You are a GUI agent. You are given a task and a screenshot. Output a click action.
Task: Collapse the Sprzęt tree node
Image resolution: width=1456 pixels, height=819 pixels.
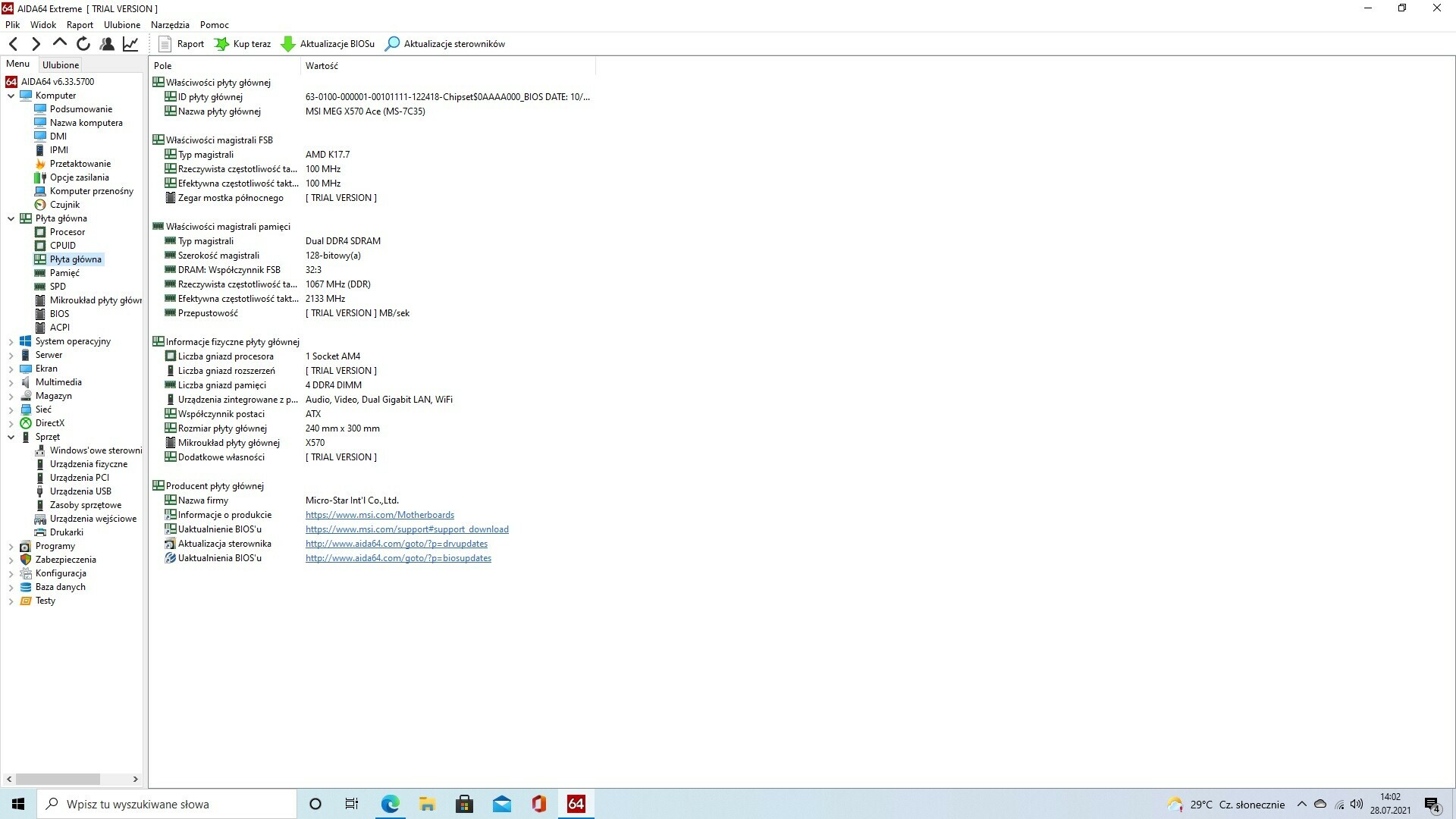point(11,437)
